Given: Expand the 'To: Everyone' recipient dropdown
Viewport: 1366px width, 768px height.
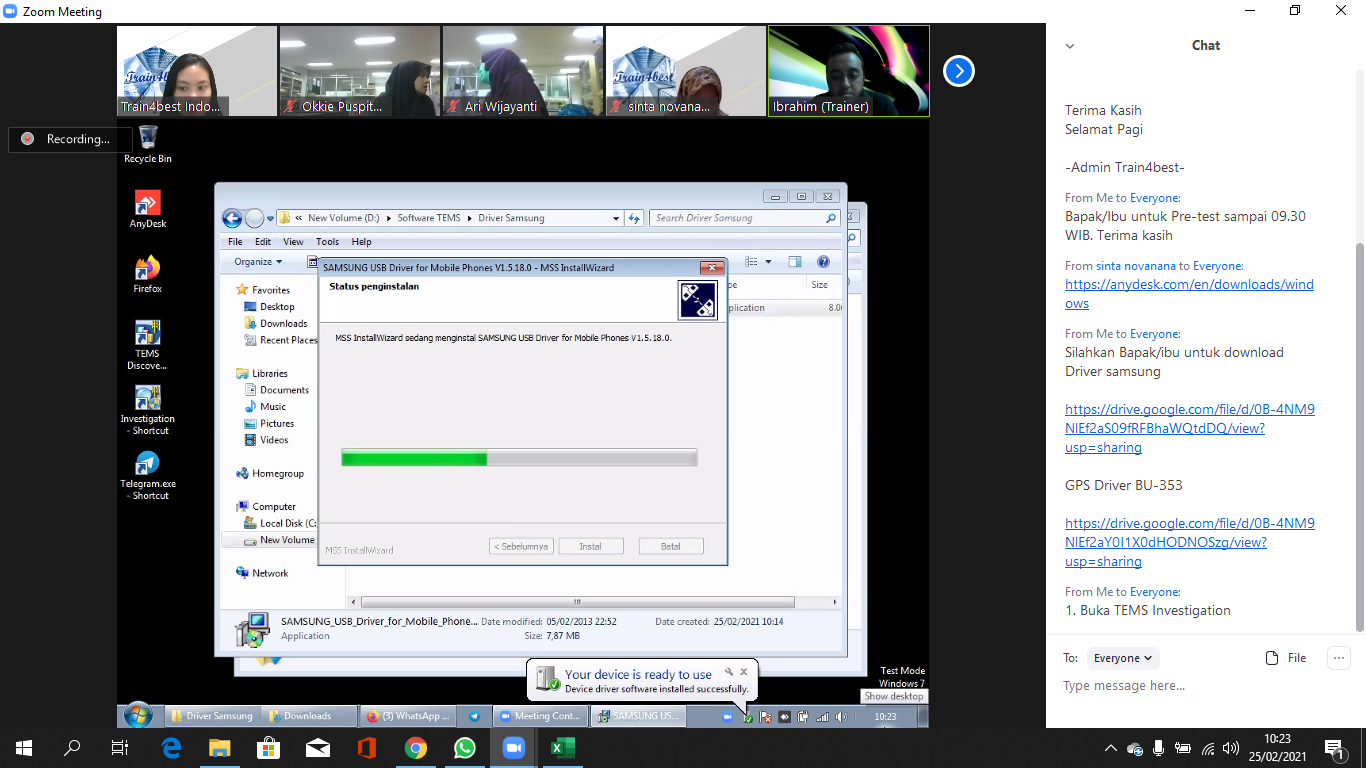Looking at the screenshot, I should coord(1122,658).
